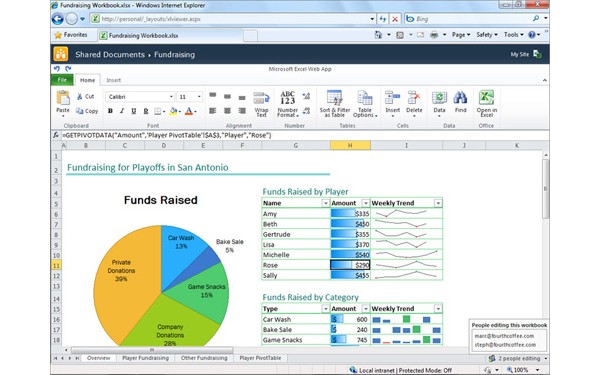Click the Fundraising breadcrumb link

point(174,55)
